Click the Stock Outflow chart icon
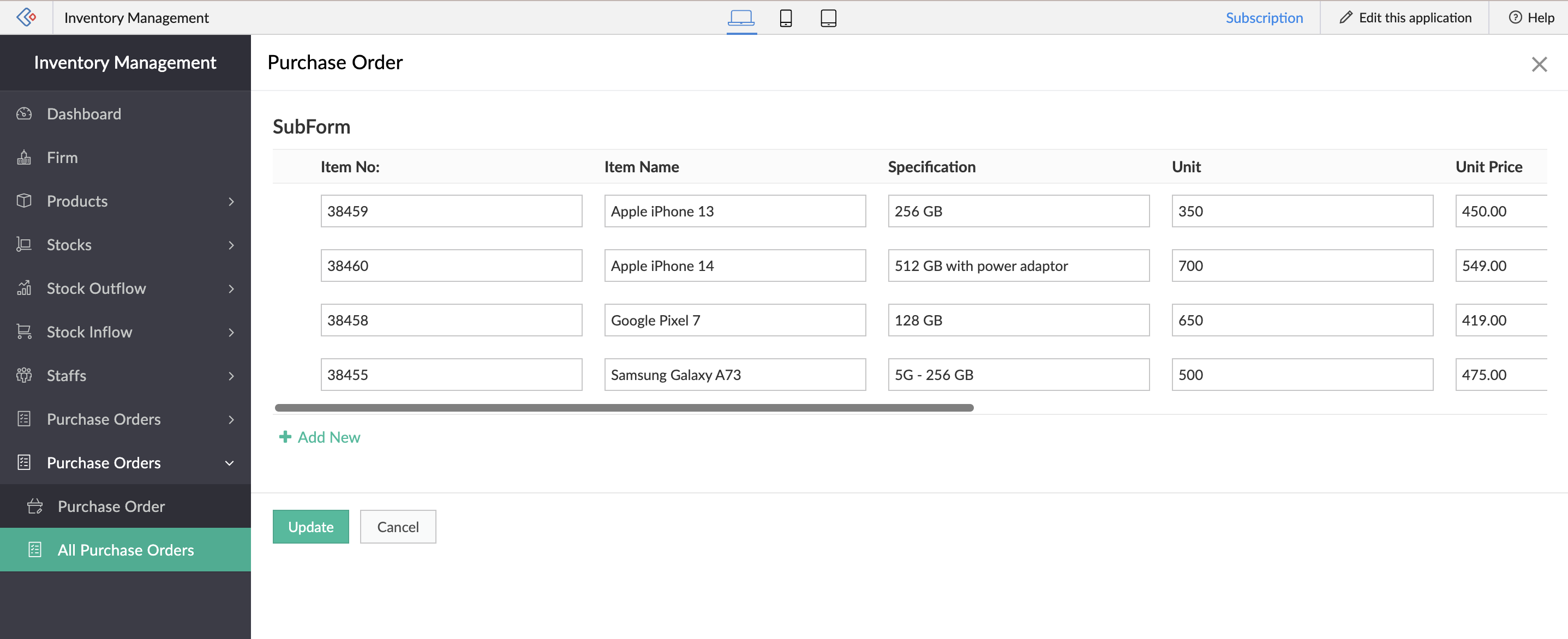The image size is (1568, 639). click(x=24, y=288)
